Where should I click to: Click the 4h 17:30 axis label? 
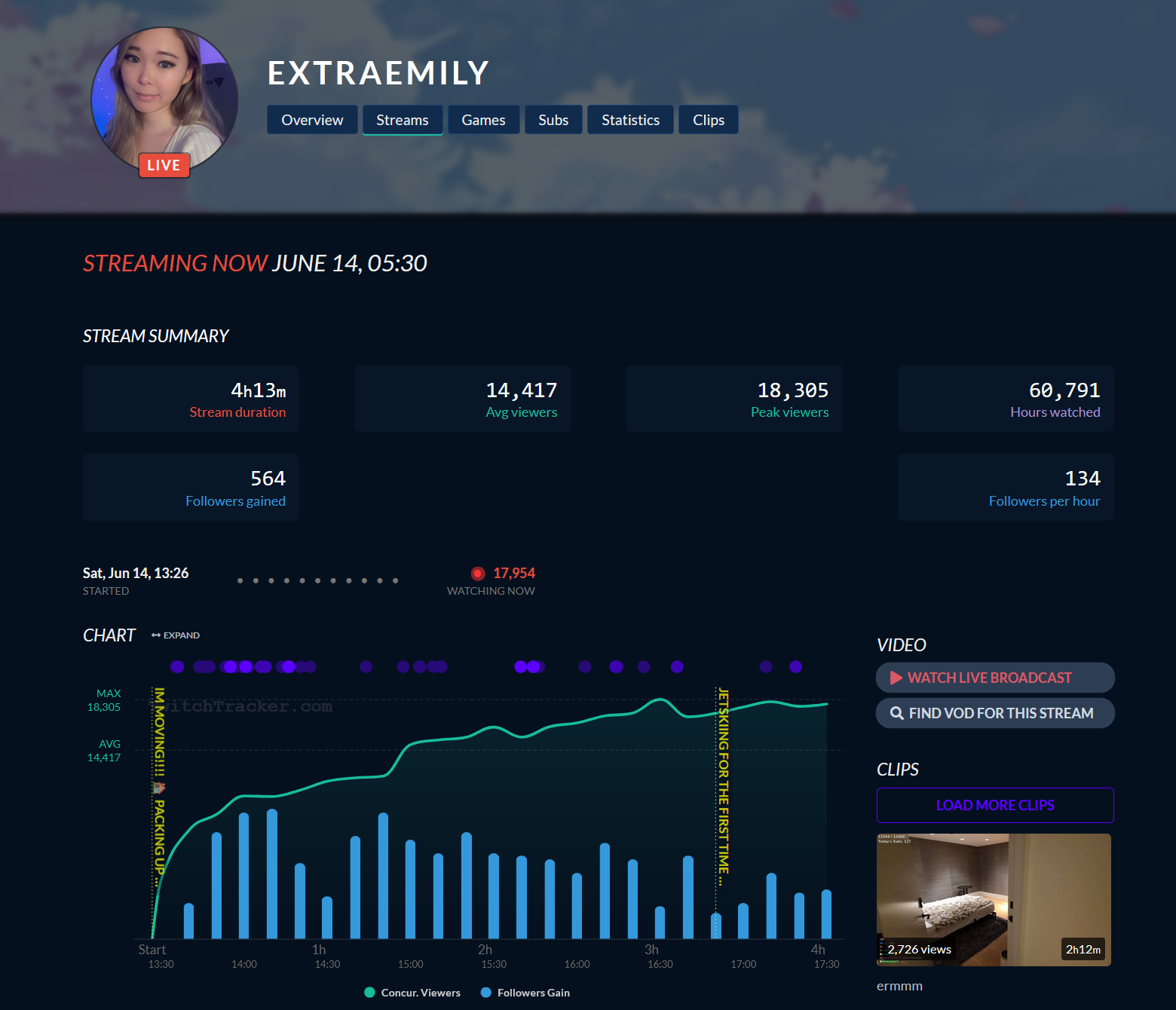coord(825,956)
